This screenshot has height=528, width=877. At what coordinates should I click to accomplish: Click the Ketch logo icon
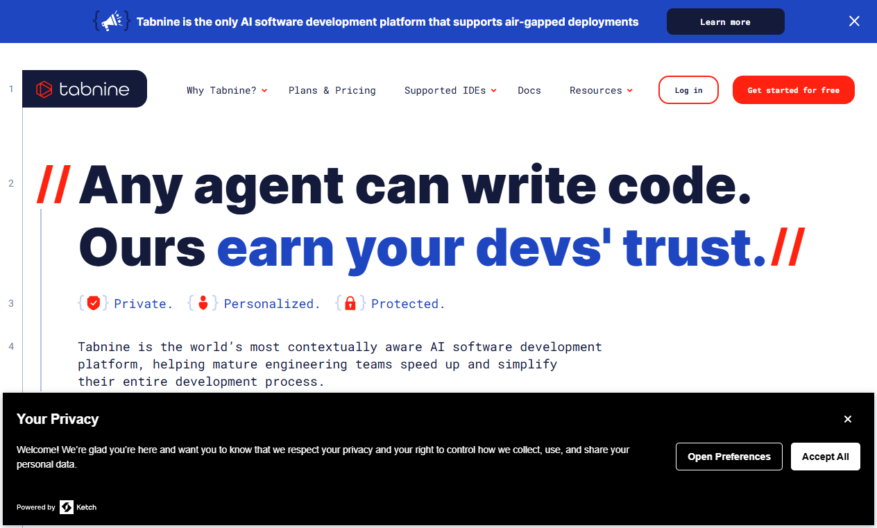(x=67, y=507)
